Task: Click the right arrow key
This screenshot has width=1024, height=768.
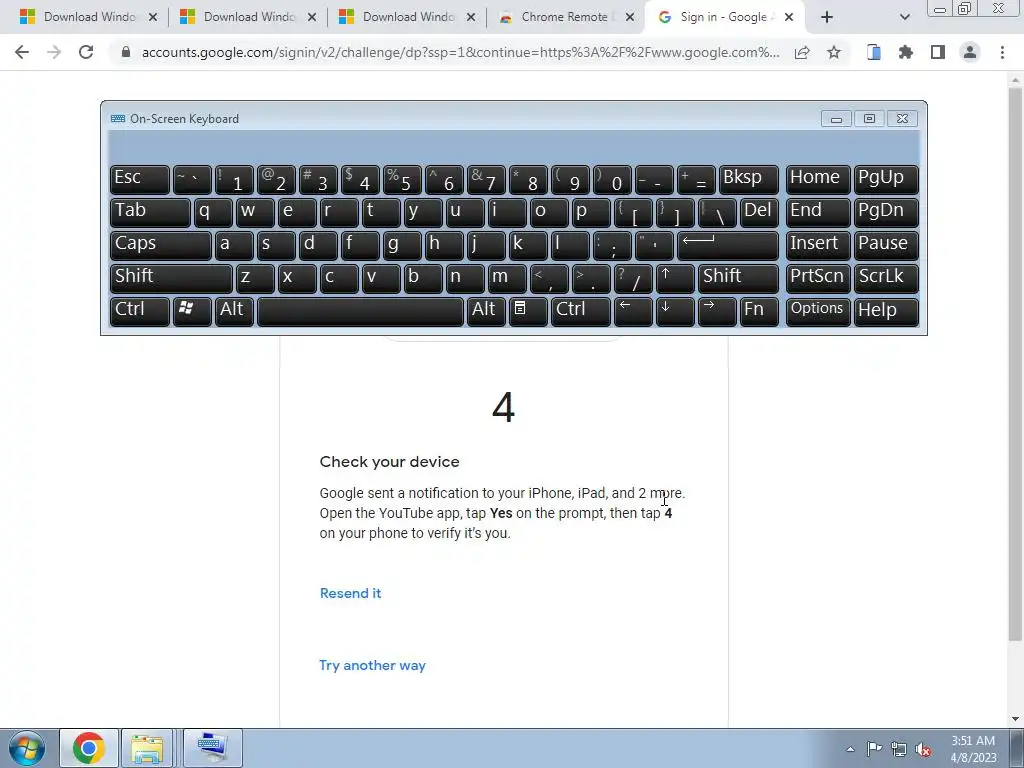Action: click(717, 310)
